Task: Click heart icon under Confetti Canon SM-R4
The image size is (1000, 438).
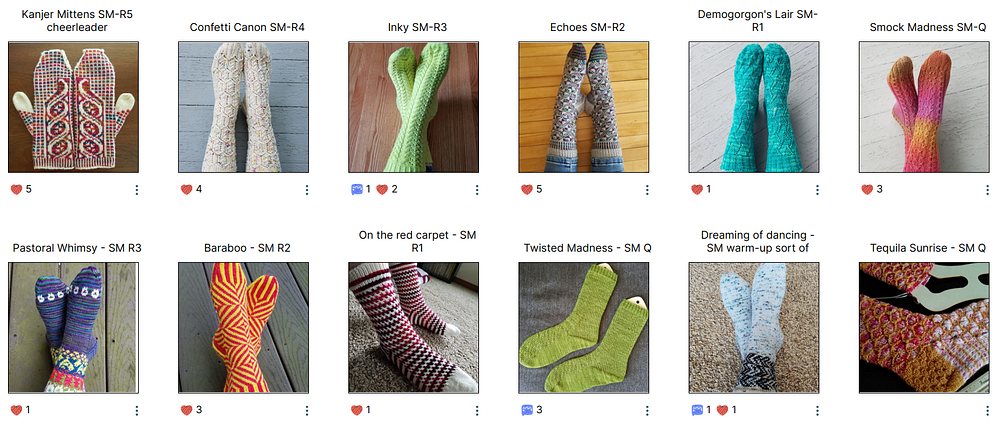Action: coord(186,189)
